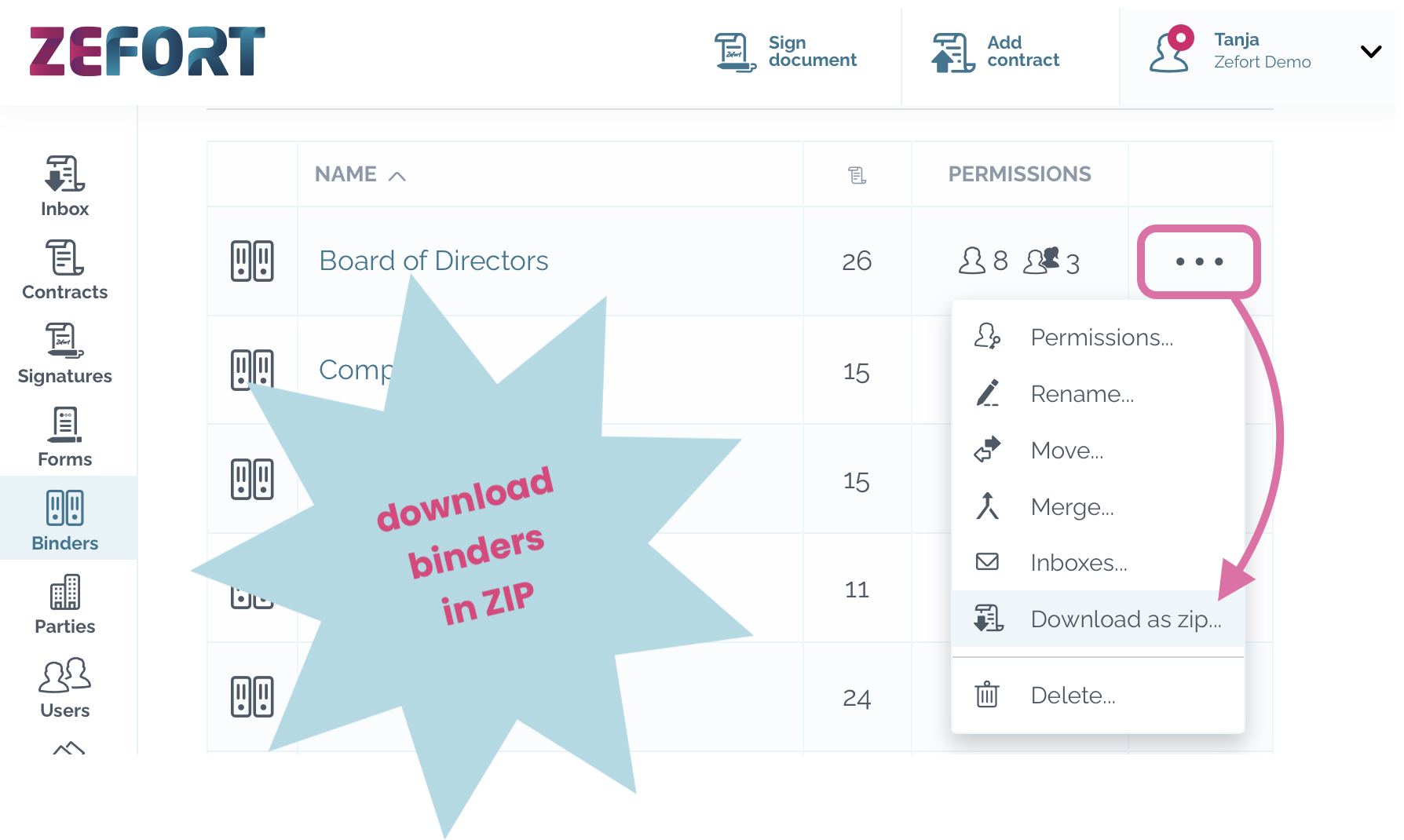
Task: Open the Signatures section
Action: click(64, 354)
